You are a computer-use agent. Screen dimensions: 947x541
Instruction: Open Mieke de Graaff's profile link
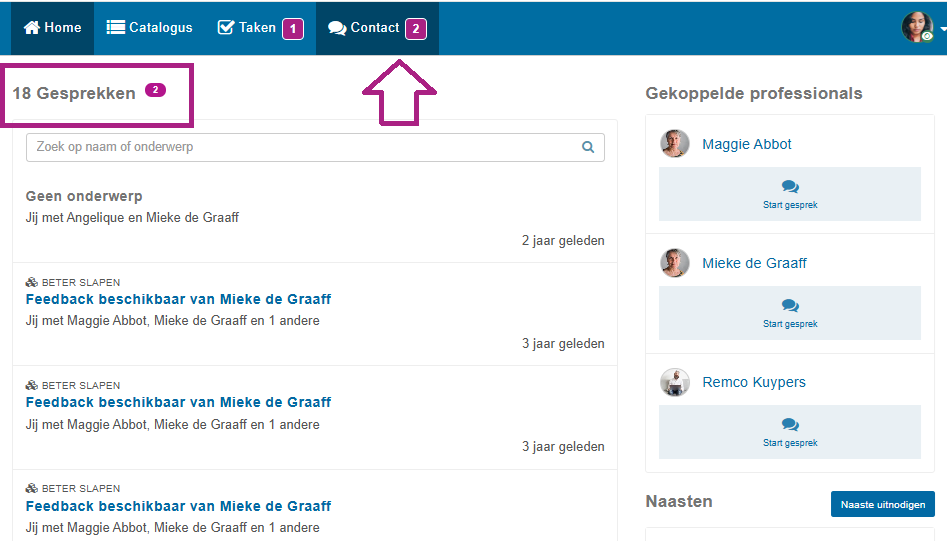[754, 263]
